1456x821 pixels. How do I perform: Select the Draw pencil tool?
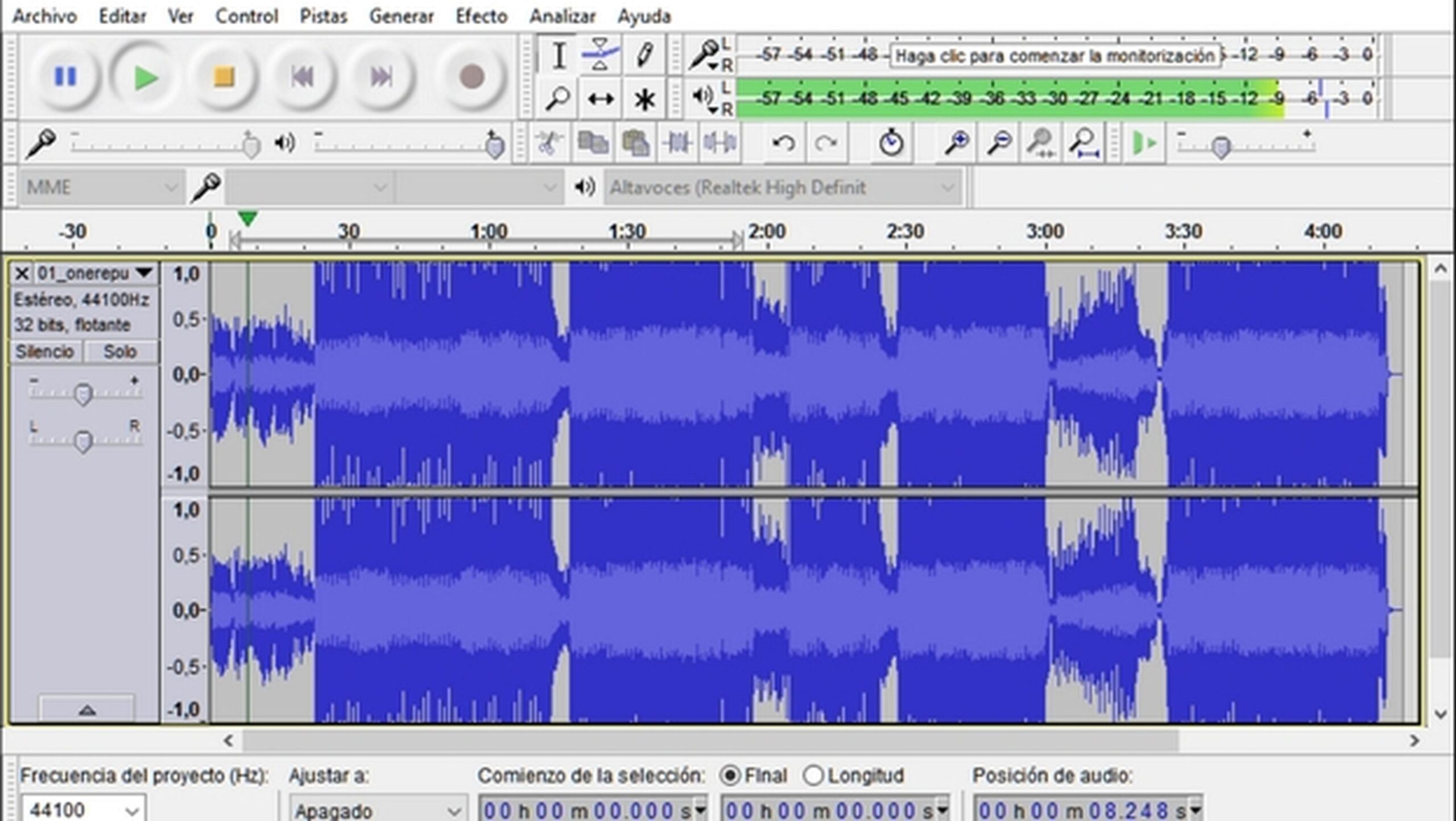(644, 55)
